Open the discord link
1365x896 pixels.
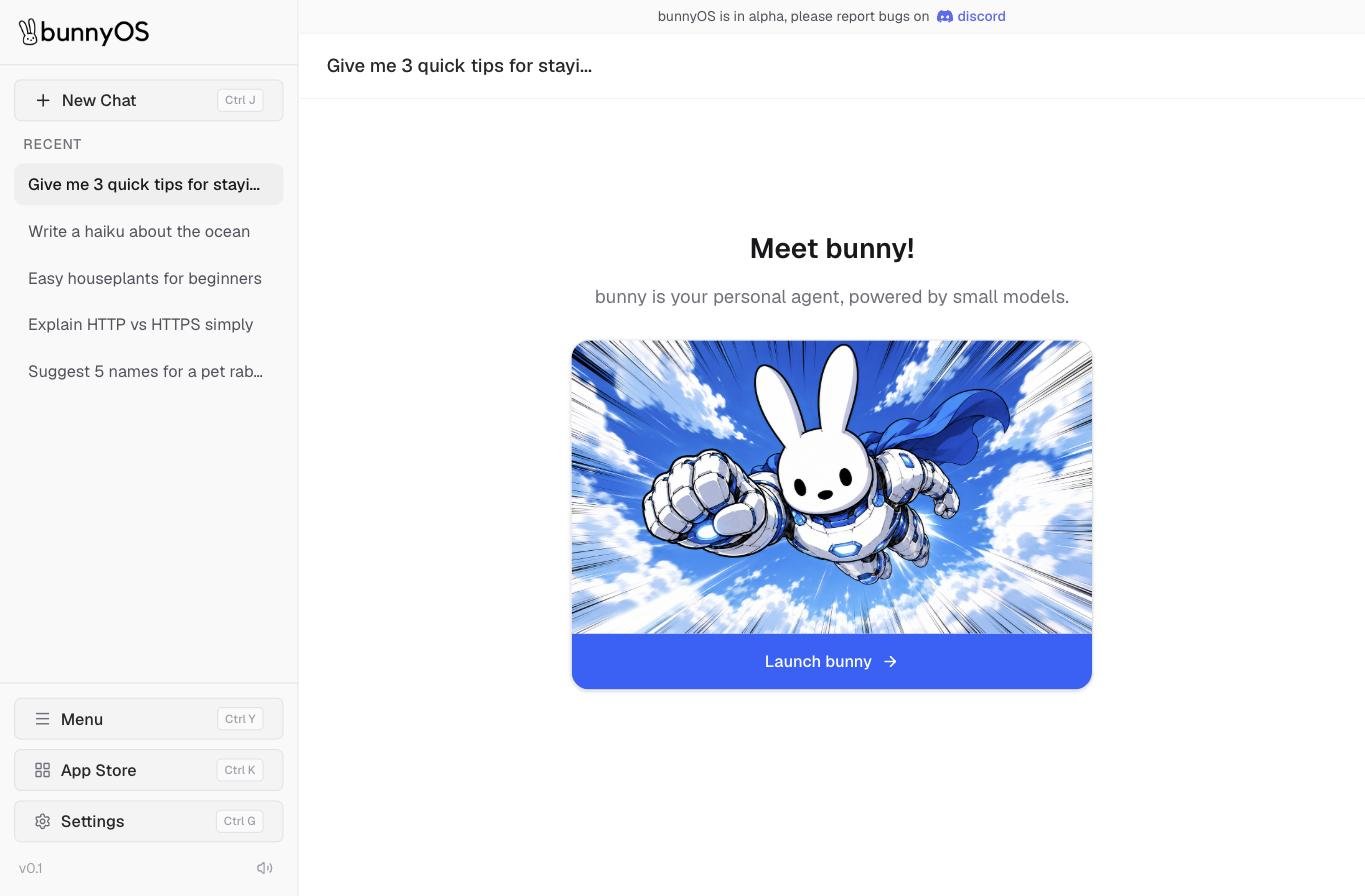tap(971, 16)
